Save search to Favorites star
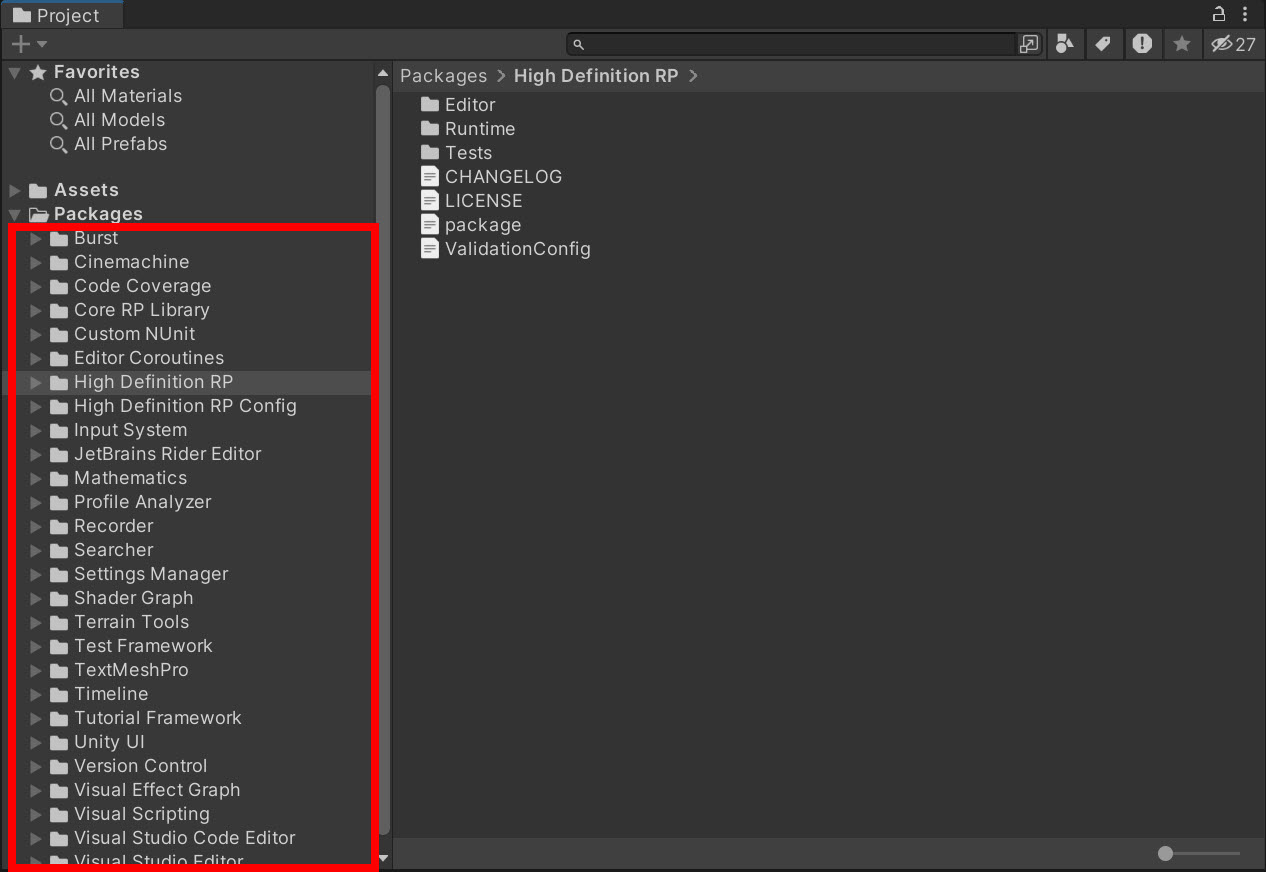 [1181, 44]
